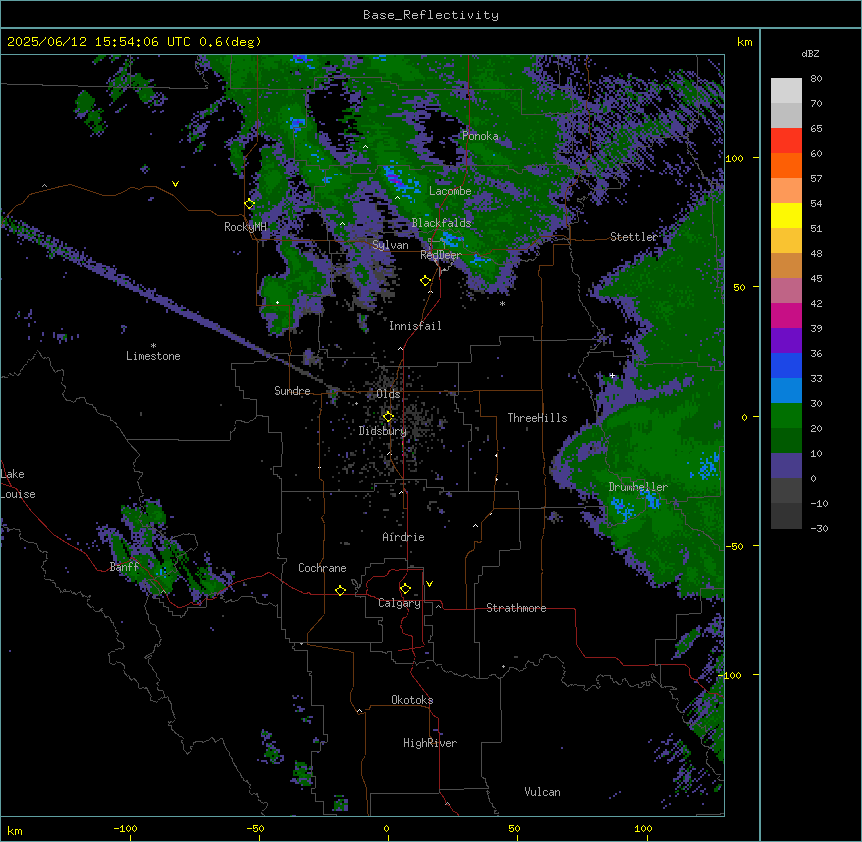Click the HighRiver label
This screenshot has height=842, width=862.
430,743
